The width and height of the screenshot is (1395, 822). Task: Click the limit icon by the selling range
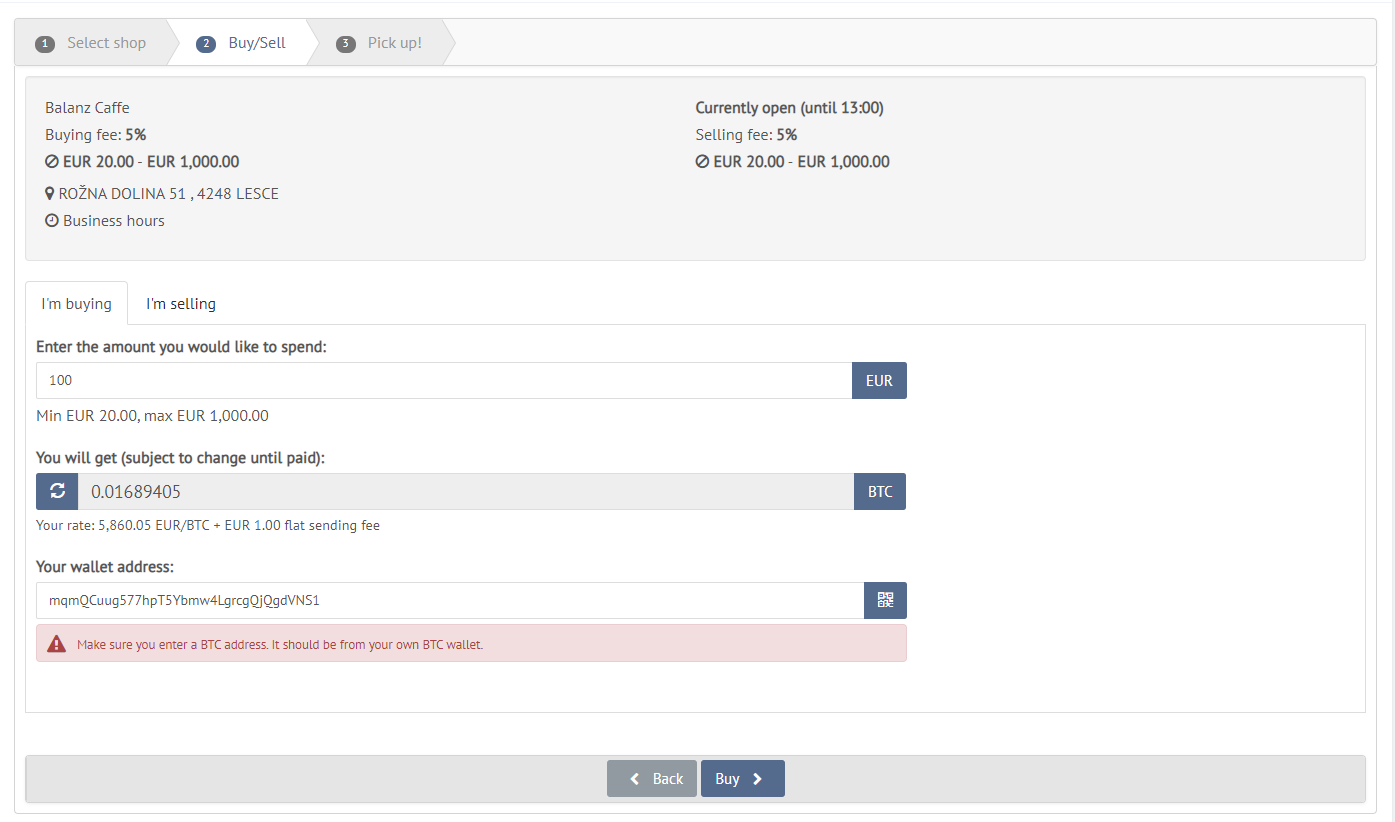coord(702,161)
